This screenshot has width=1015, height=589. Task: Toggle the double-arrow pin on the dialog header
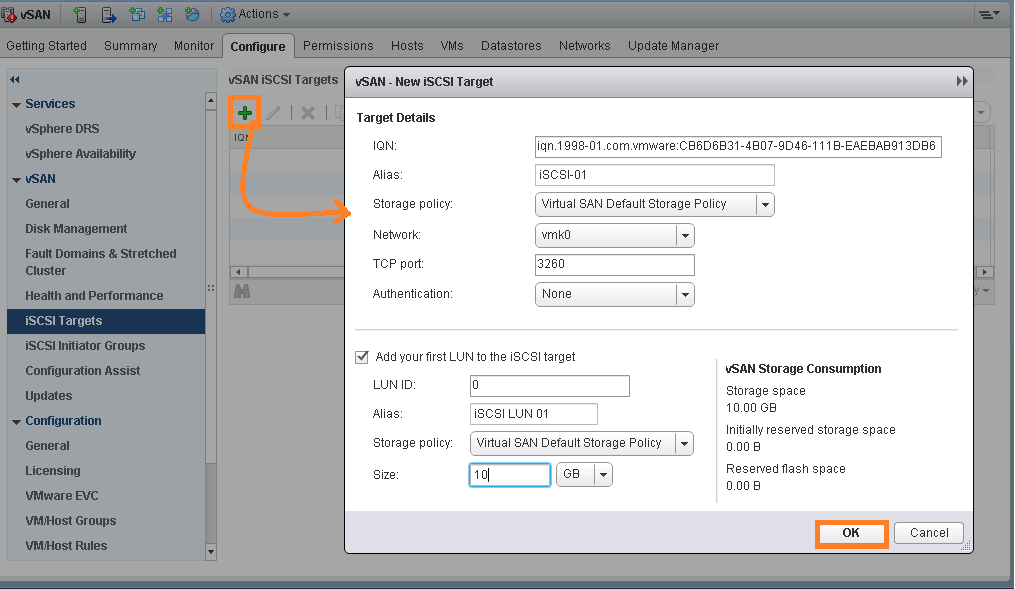[x=961, y=81]
